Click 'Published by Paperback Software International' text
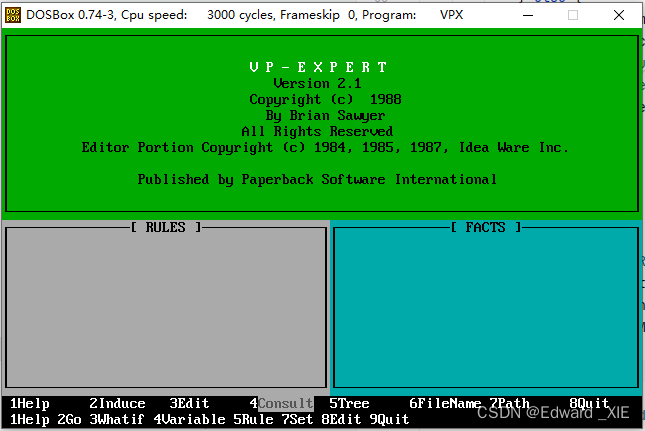The image size is (645, 431). tap(317, 180)
